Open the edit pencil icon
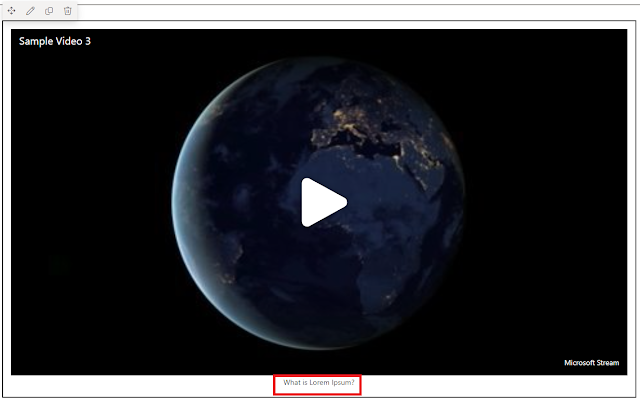Viewport: 640px width, 403px height. tap(30, 11)
